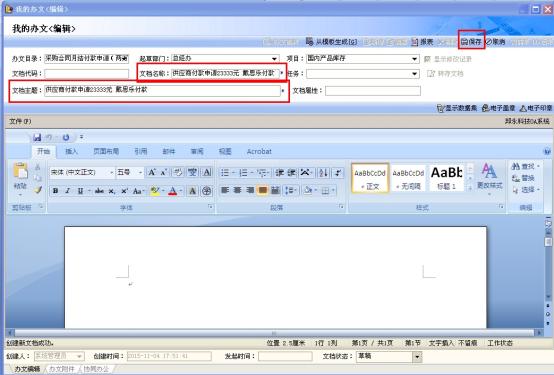Toggle Superscript formatting
This screenshot has width=554, height=375.
[124, 191]
